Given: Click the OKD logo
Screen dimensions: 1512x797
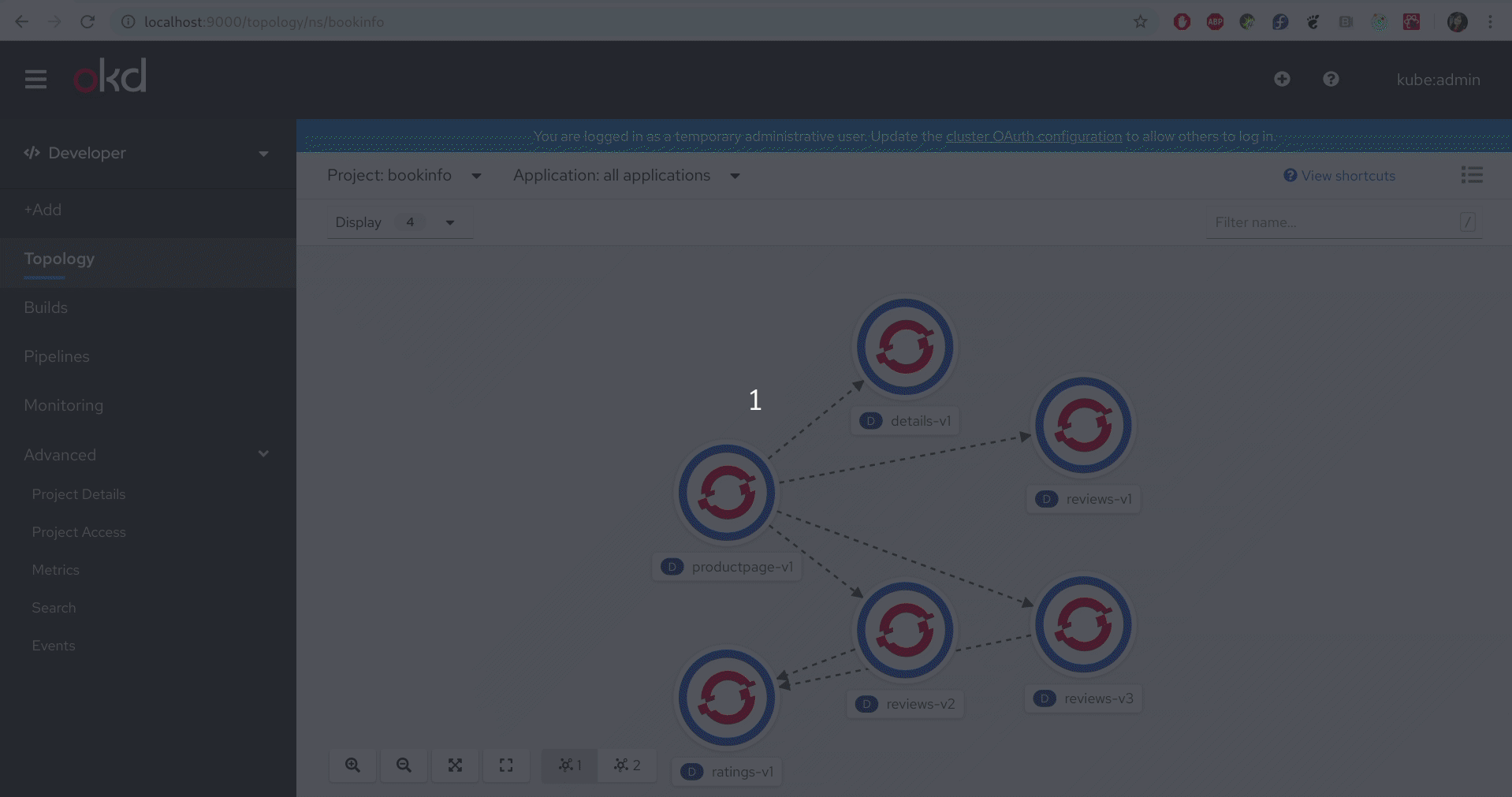Looking at the screenshot, I should click(x=110, y=76).
